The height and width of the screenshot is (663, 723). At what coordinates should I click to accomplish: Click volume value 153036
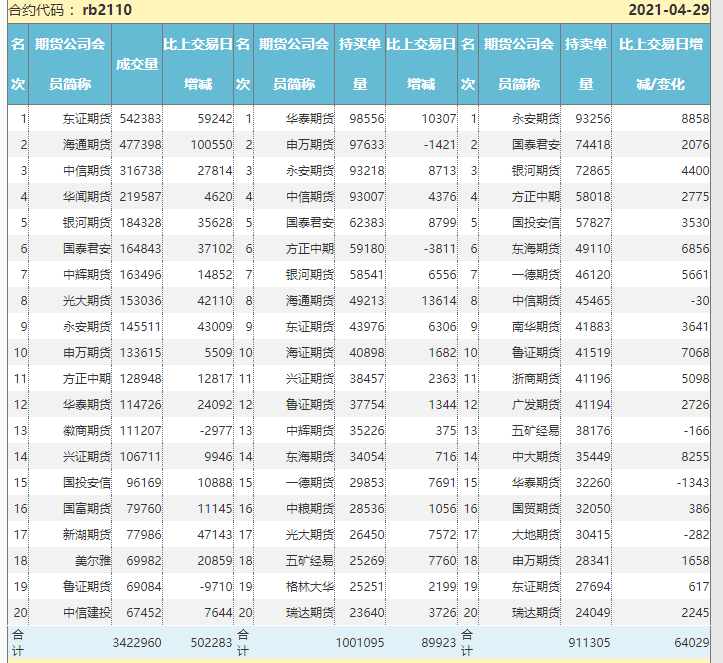141,301
